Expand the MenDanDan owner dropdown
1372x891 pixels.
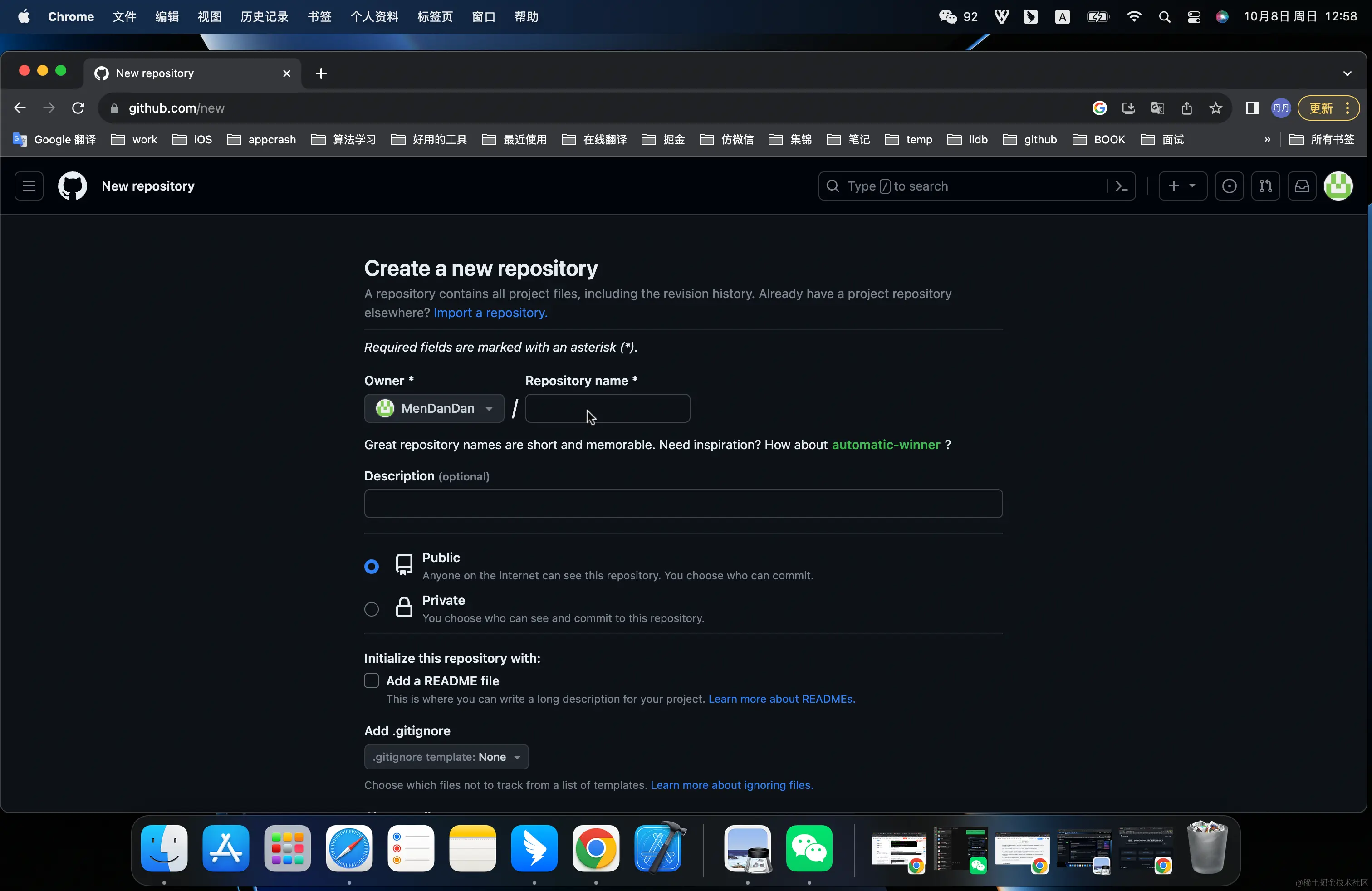(x=434, y=409)
